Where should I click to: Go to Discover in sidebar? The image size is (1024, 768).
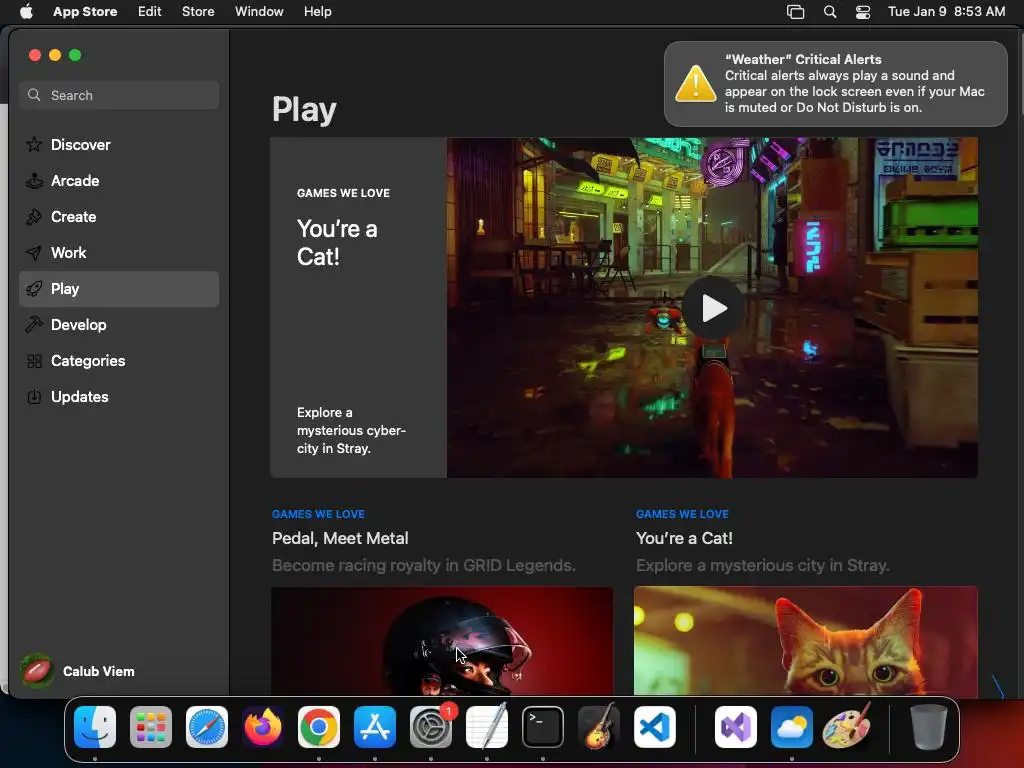coord(119,144)
